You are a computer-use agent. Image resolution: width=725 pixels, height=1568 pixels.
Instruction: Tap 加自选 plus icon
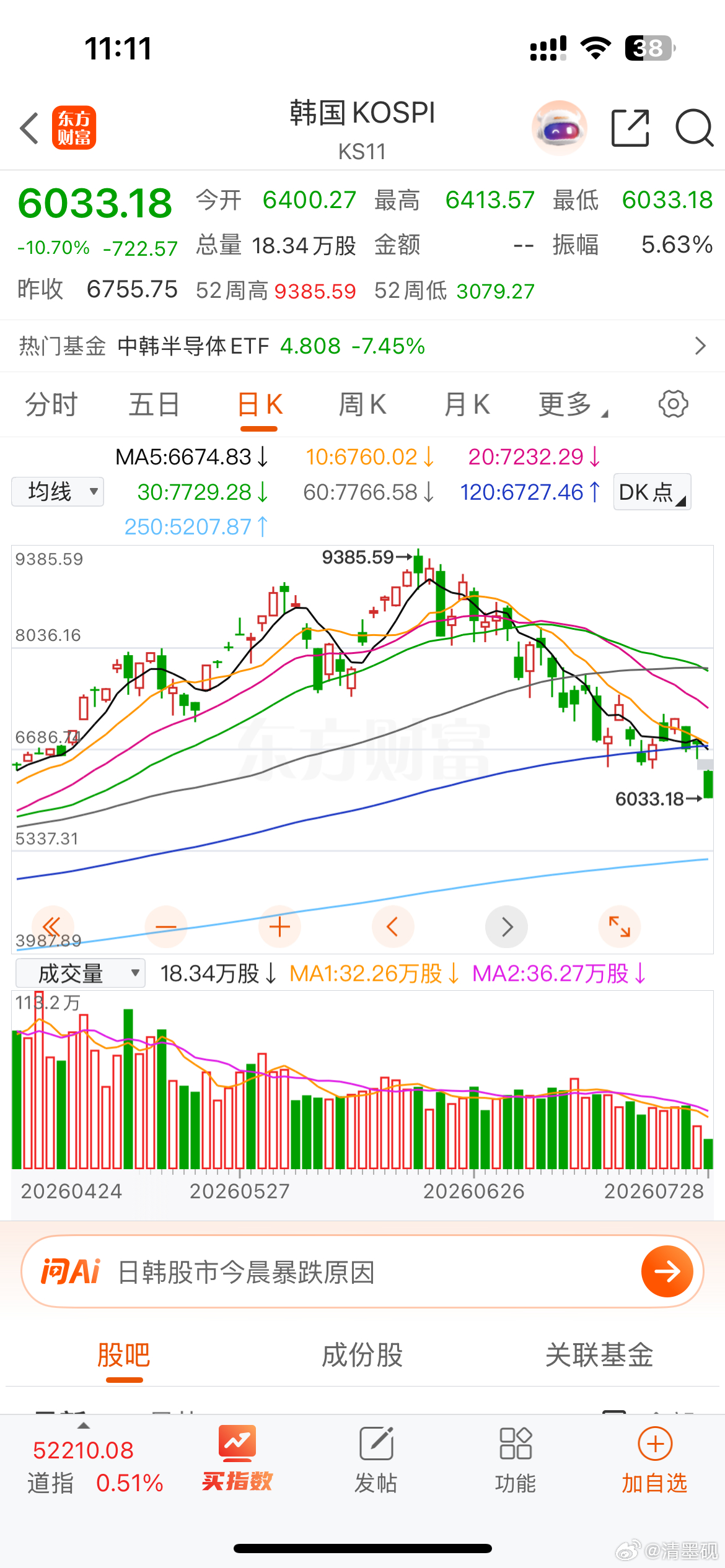click(x=655, y=1444)
